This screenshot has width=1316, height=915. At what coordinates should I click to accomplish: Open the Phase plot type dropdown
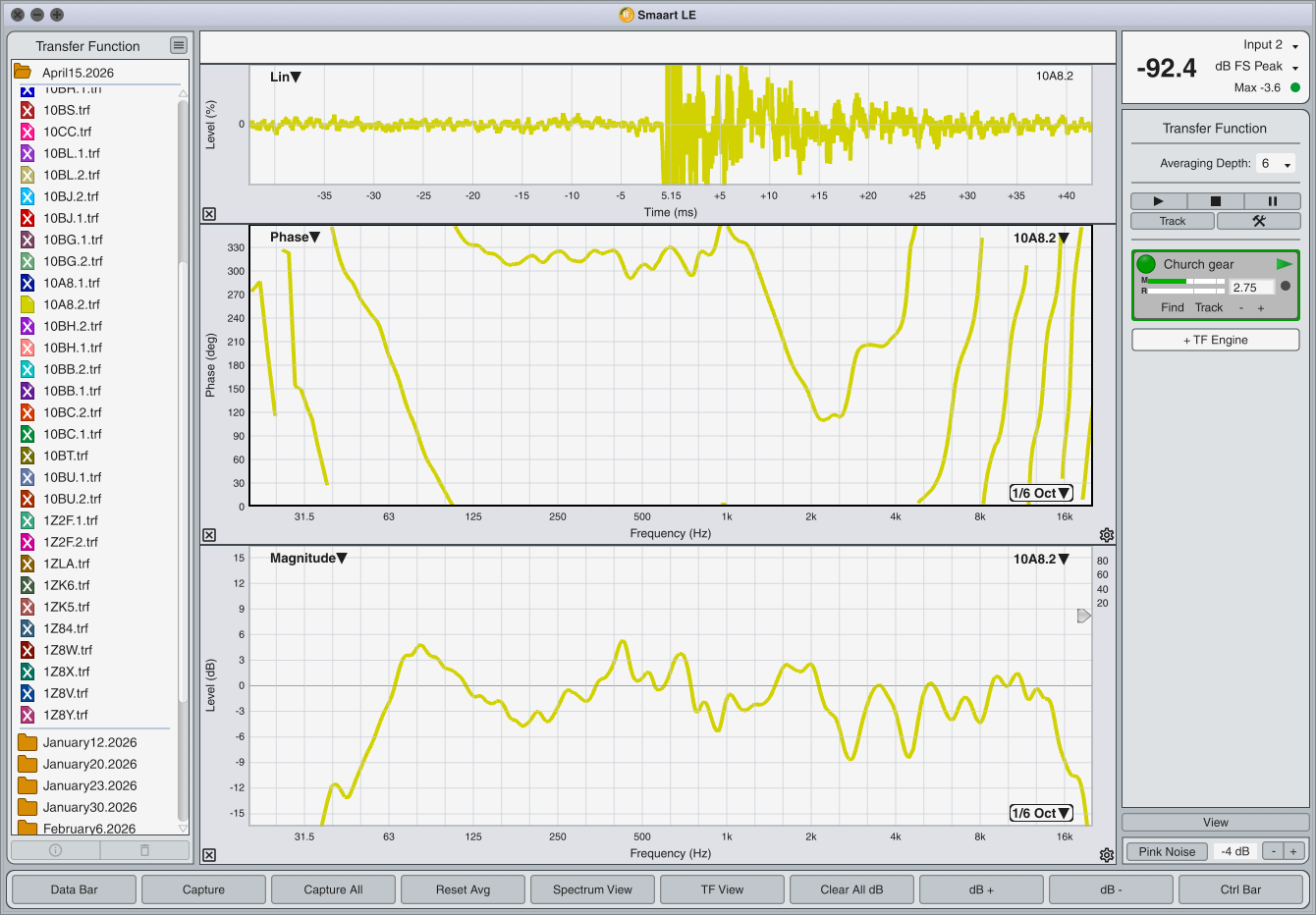296,237
